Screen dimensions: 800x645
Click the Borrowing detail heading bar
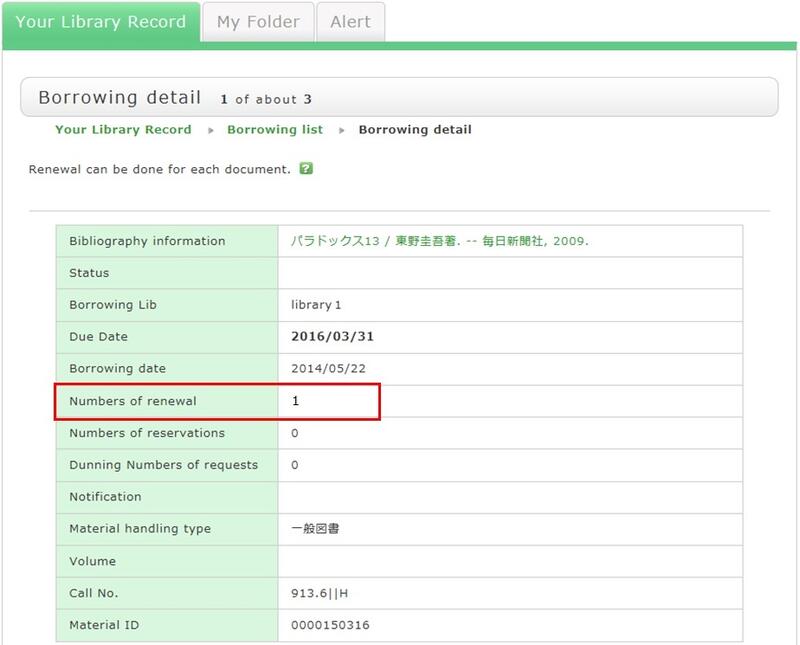click(399, 98)
